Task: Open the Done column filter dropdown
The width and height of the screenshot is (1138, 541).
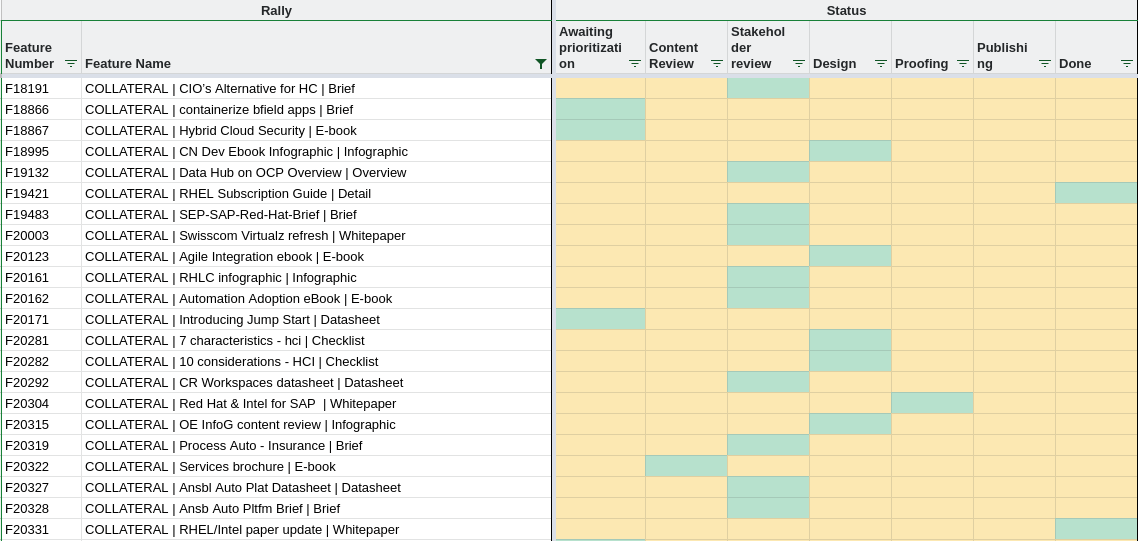Action: (1127, 63)
